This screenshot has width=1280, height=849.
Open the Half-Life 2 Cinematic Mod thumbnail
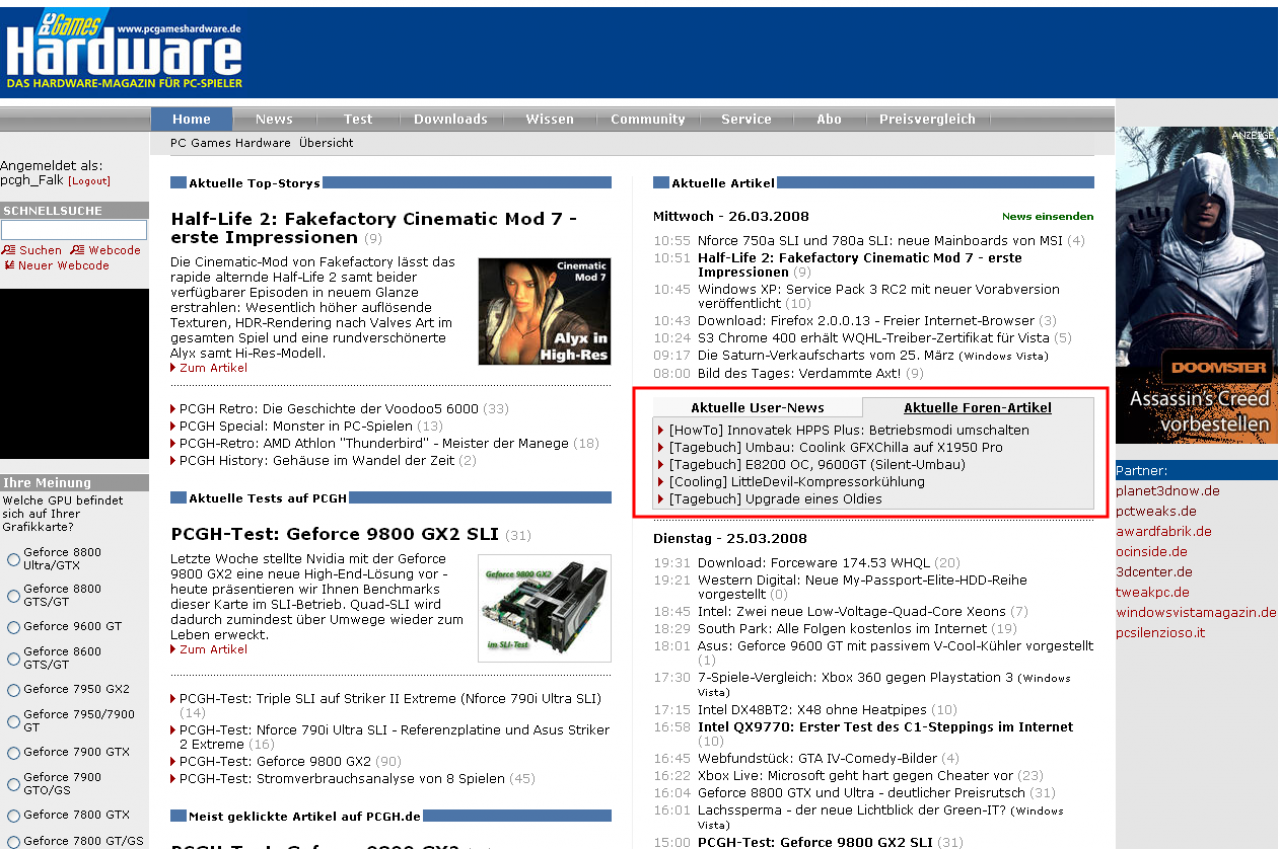coord(544,312)
